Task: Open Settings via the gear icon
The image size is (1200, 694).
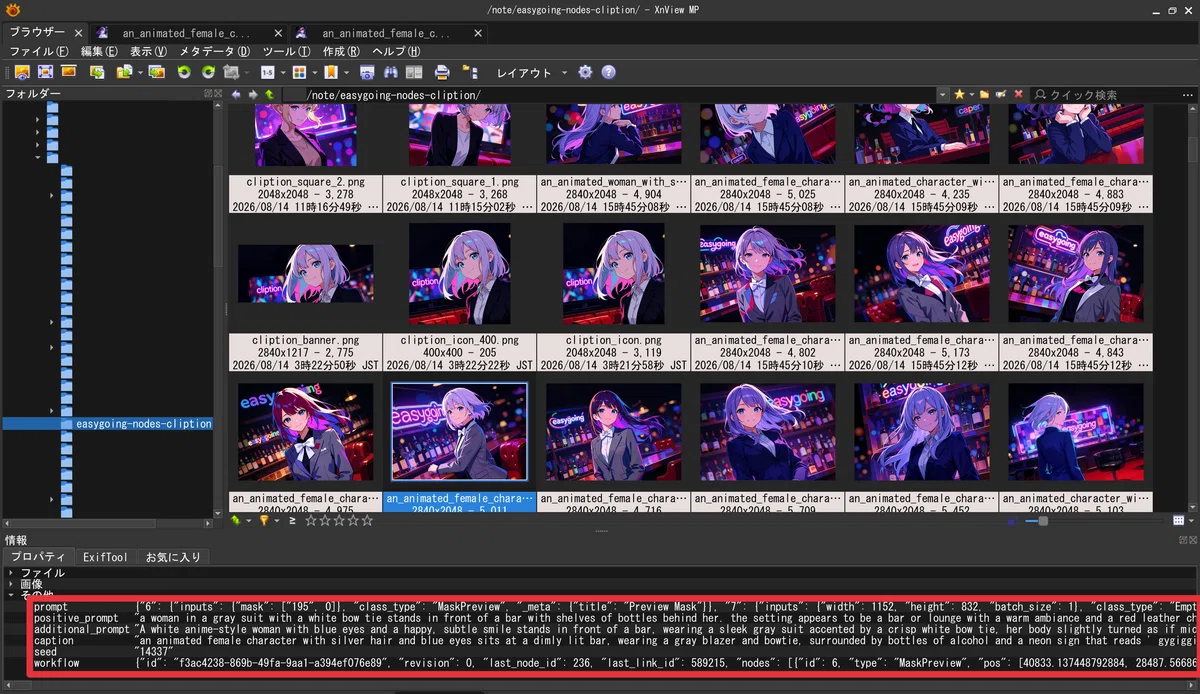Action: click(585, 72)
